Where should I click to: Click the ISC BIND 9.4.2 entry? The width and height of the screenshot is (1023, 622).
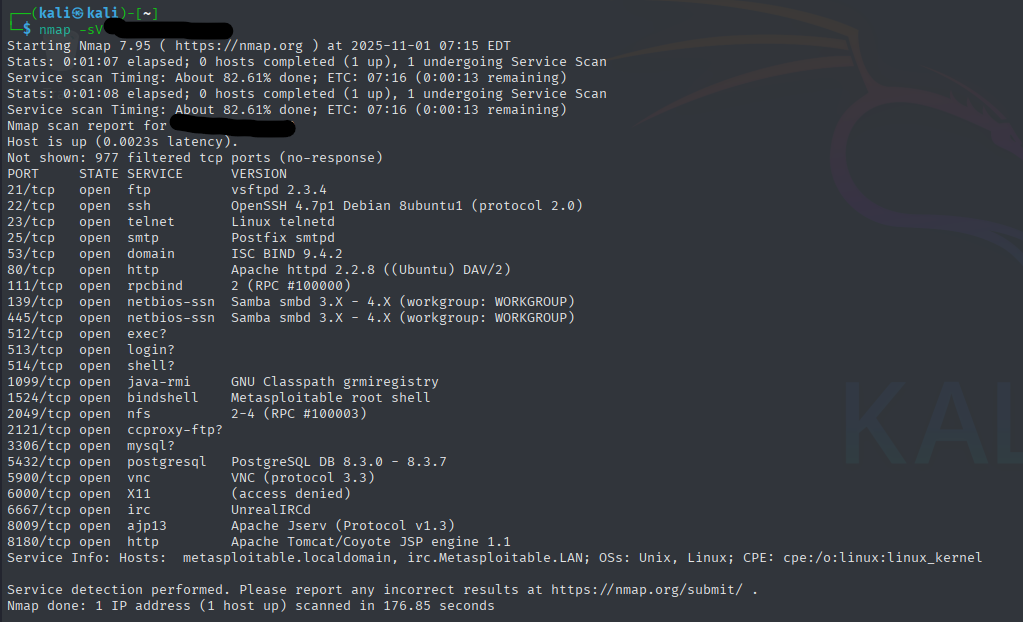(x=287, y=253)
